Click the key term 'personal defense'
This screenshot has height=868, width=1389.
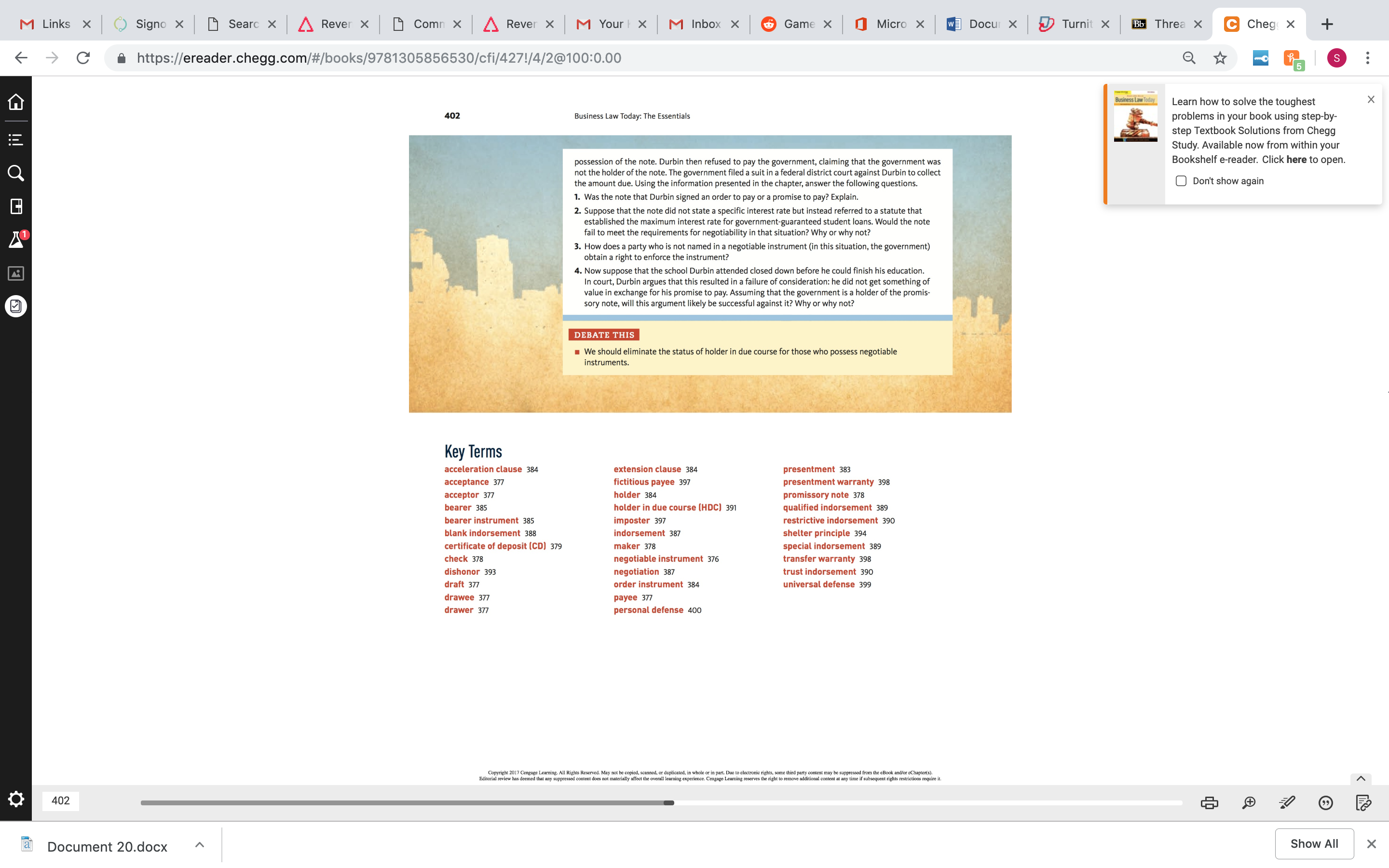coord(649,610)
